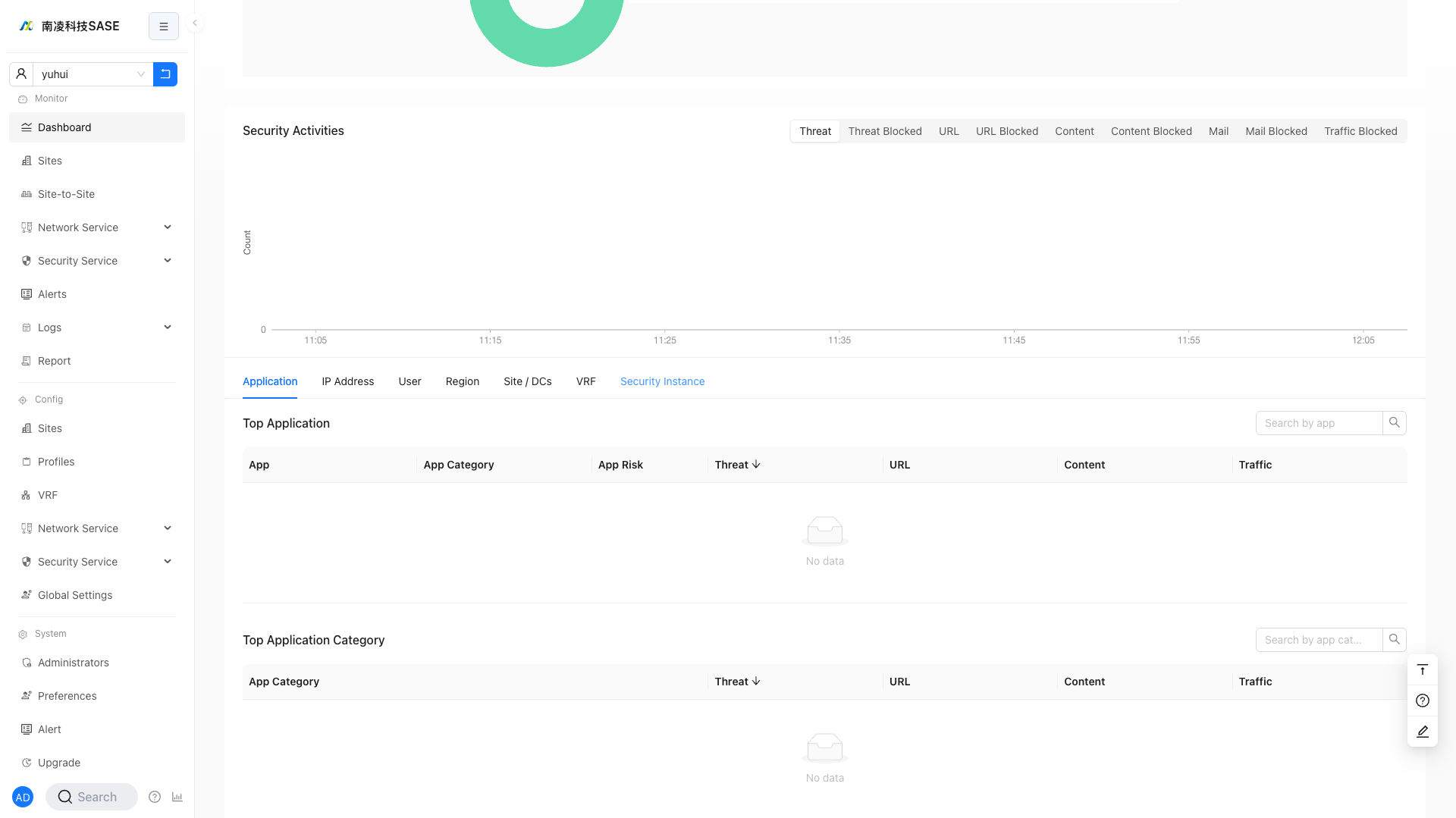Open the yuhui tenant dropdown

(93, 74)
